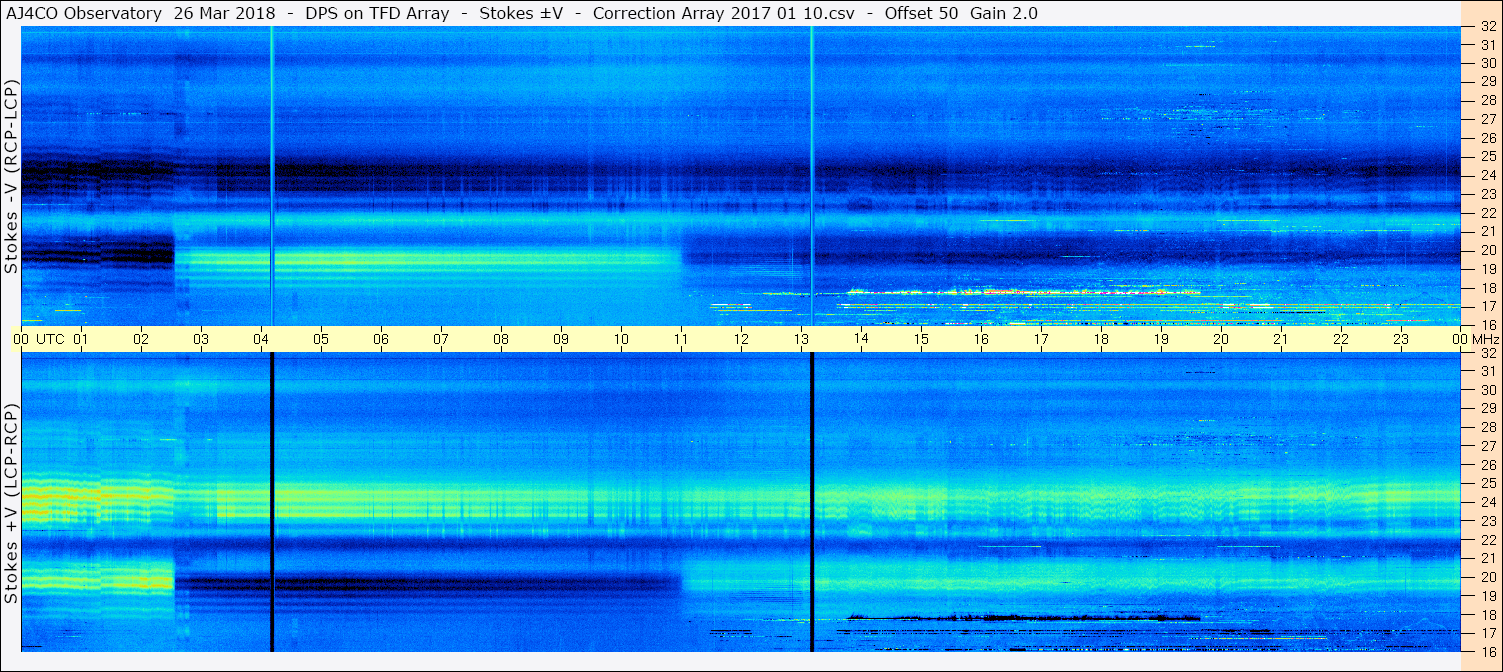Select the 05 hour tick label

[321, 339]
